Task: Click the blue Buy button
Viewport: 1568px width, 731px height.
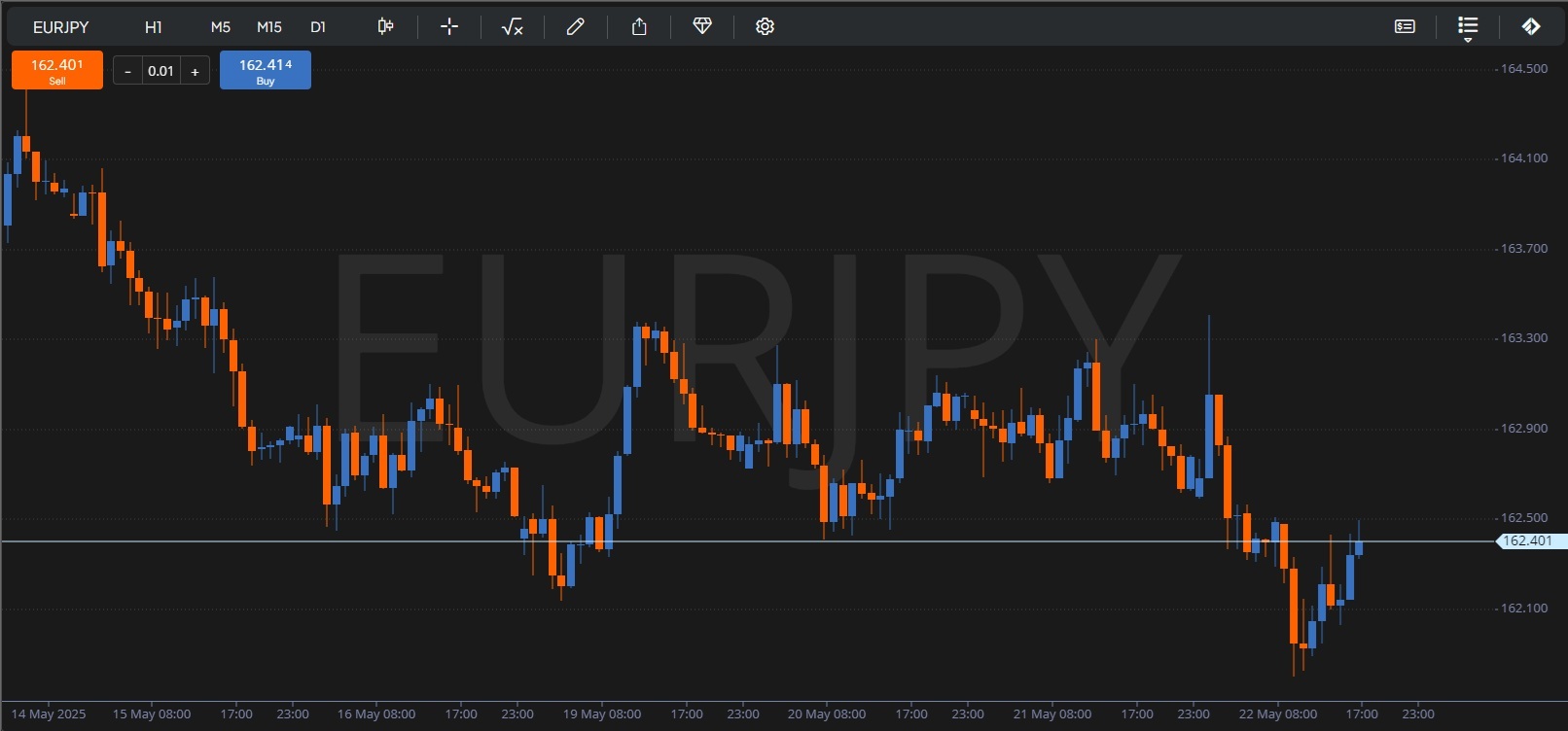Action: [266, 70]
